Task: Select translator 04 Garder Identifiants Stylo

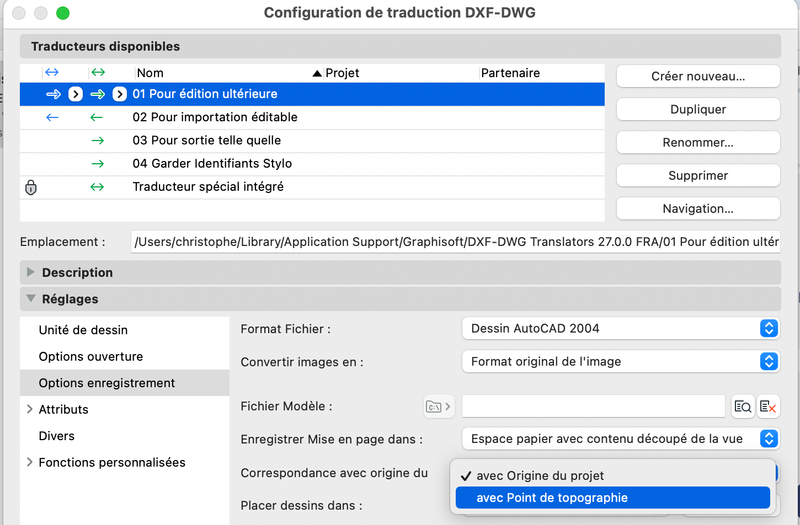Action: [x=312, y=164]
